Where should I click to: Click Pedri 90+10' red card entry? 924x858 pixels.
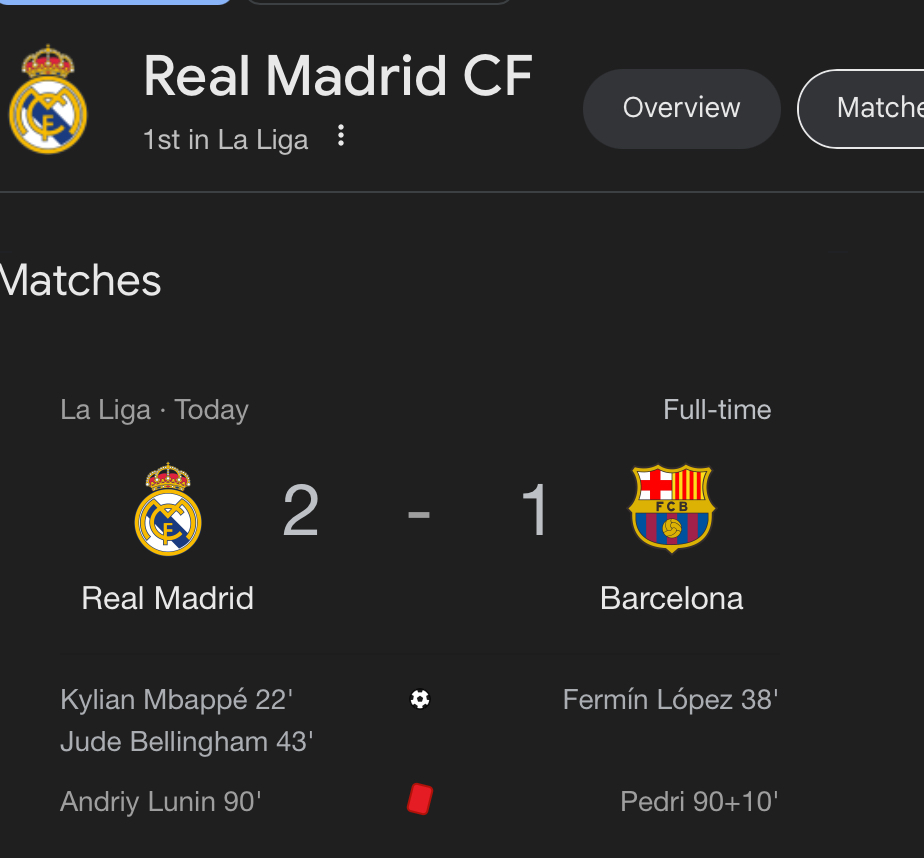[699, 802]
